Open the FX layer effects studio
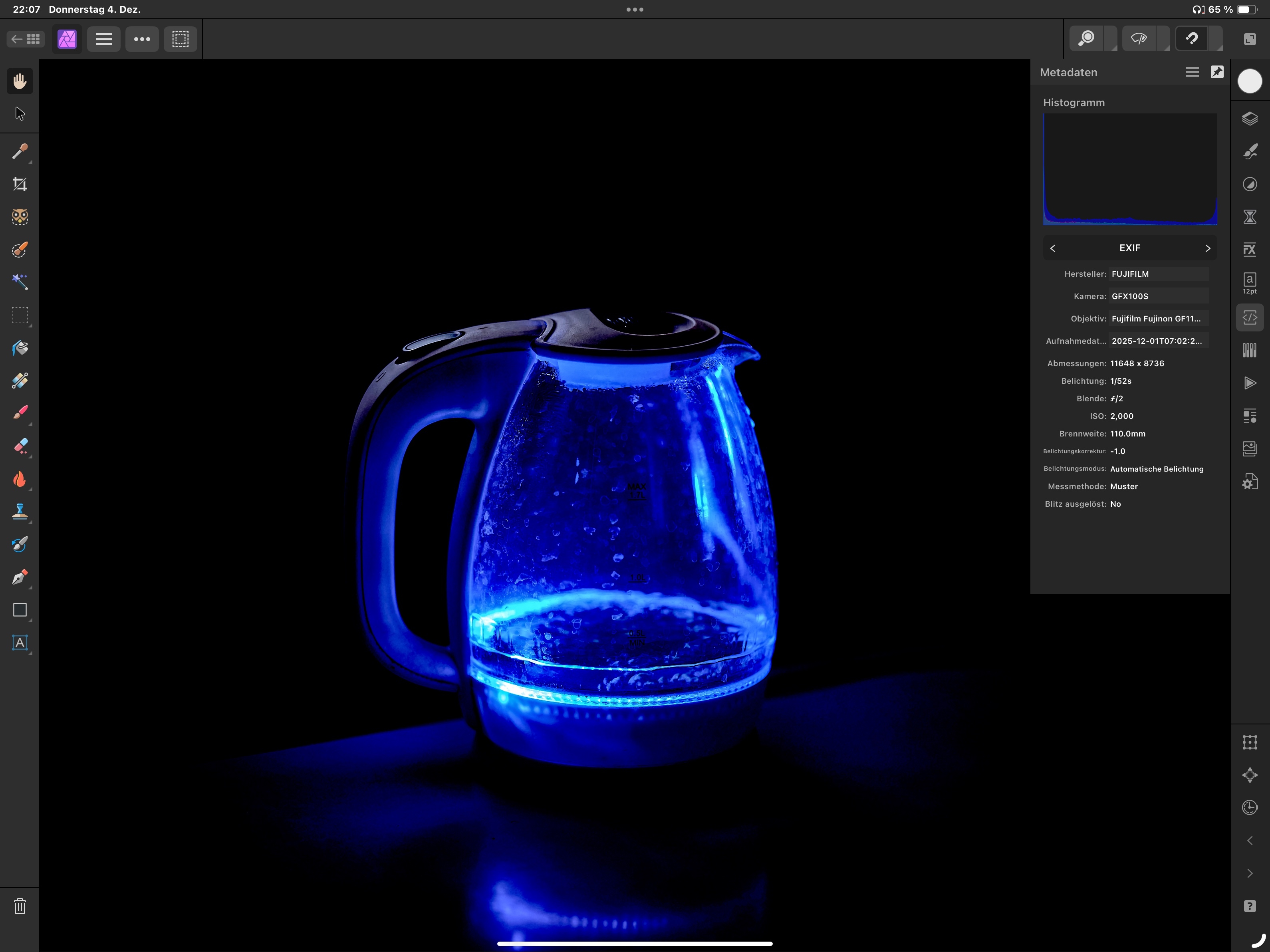This screenshot has width=1270, height=952. (1249, 250)
